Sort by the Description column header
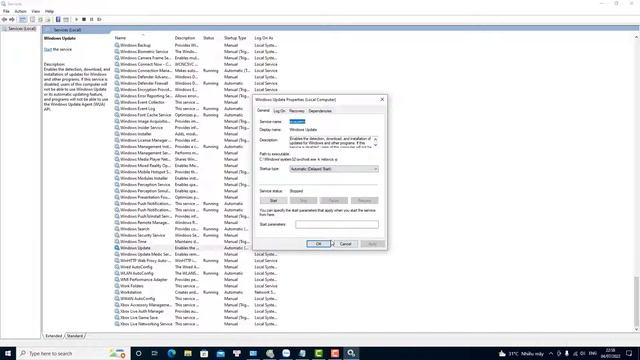Image resolution: width=640 pixels, height=360 pixels. point(185,38)
